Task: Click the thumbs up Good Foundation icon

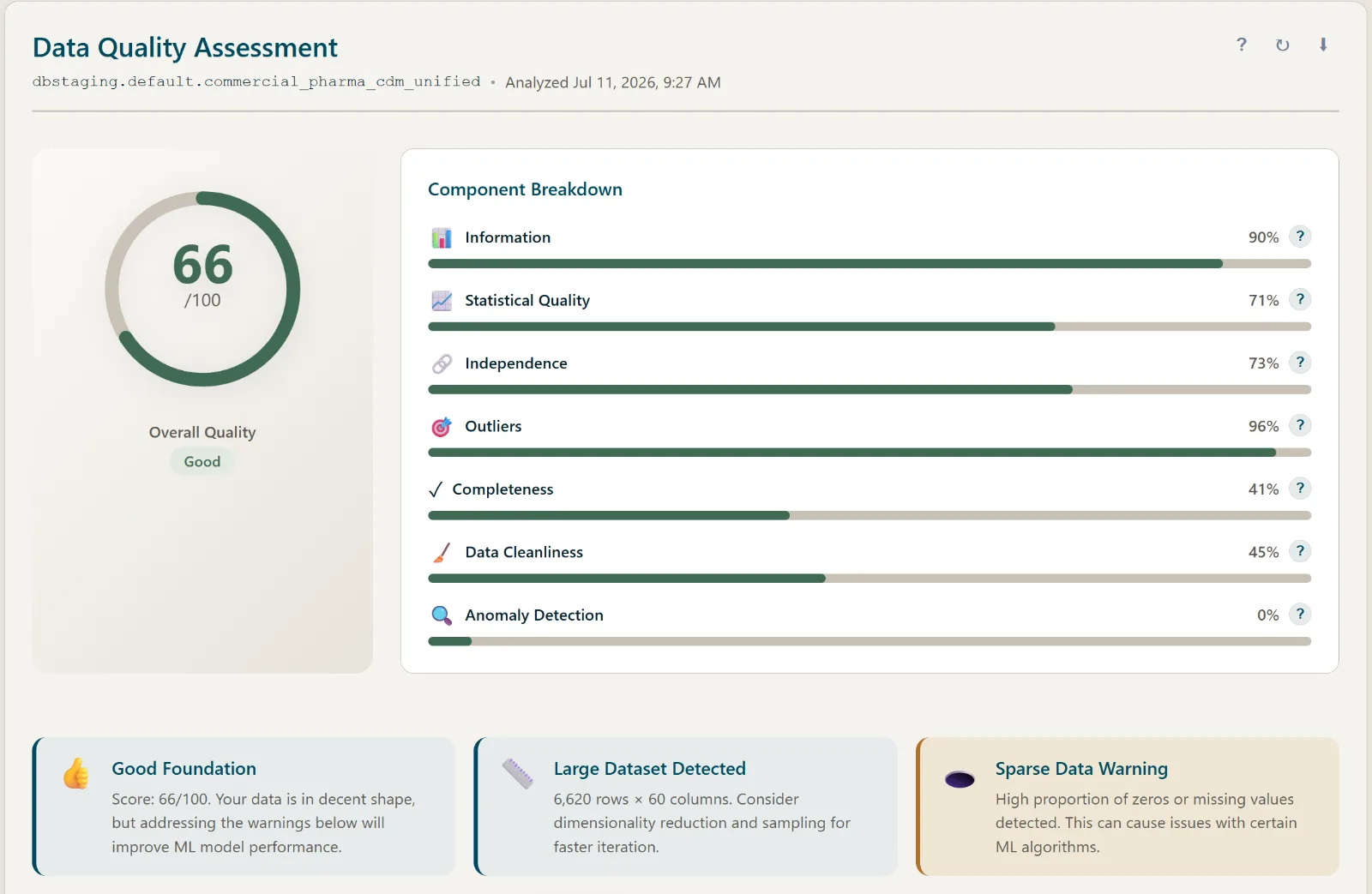Action: coord(75,773)
